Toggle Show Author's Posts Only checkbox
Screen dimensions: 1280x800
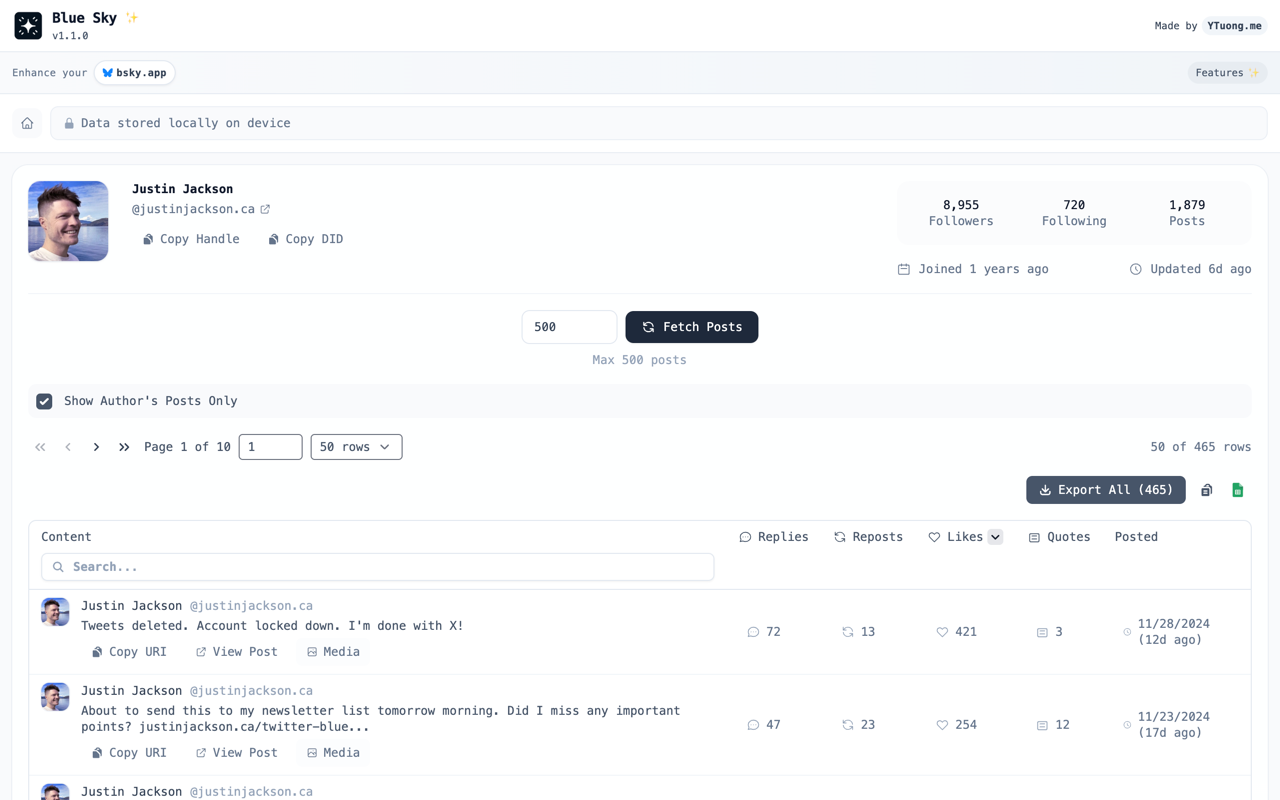44,401
